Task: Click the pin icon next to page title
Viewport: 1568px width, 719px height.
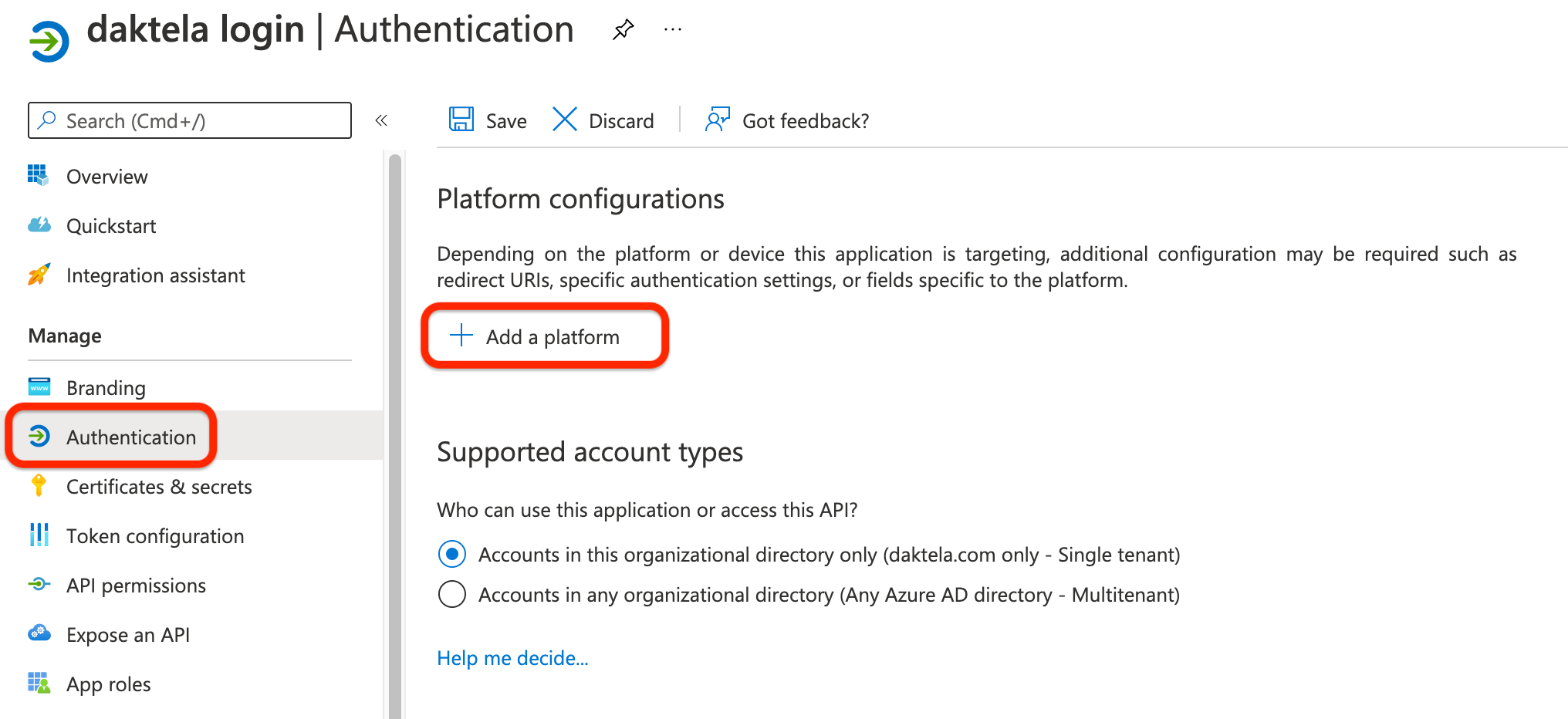Action: click(x=622, y=29)
